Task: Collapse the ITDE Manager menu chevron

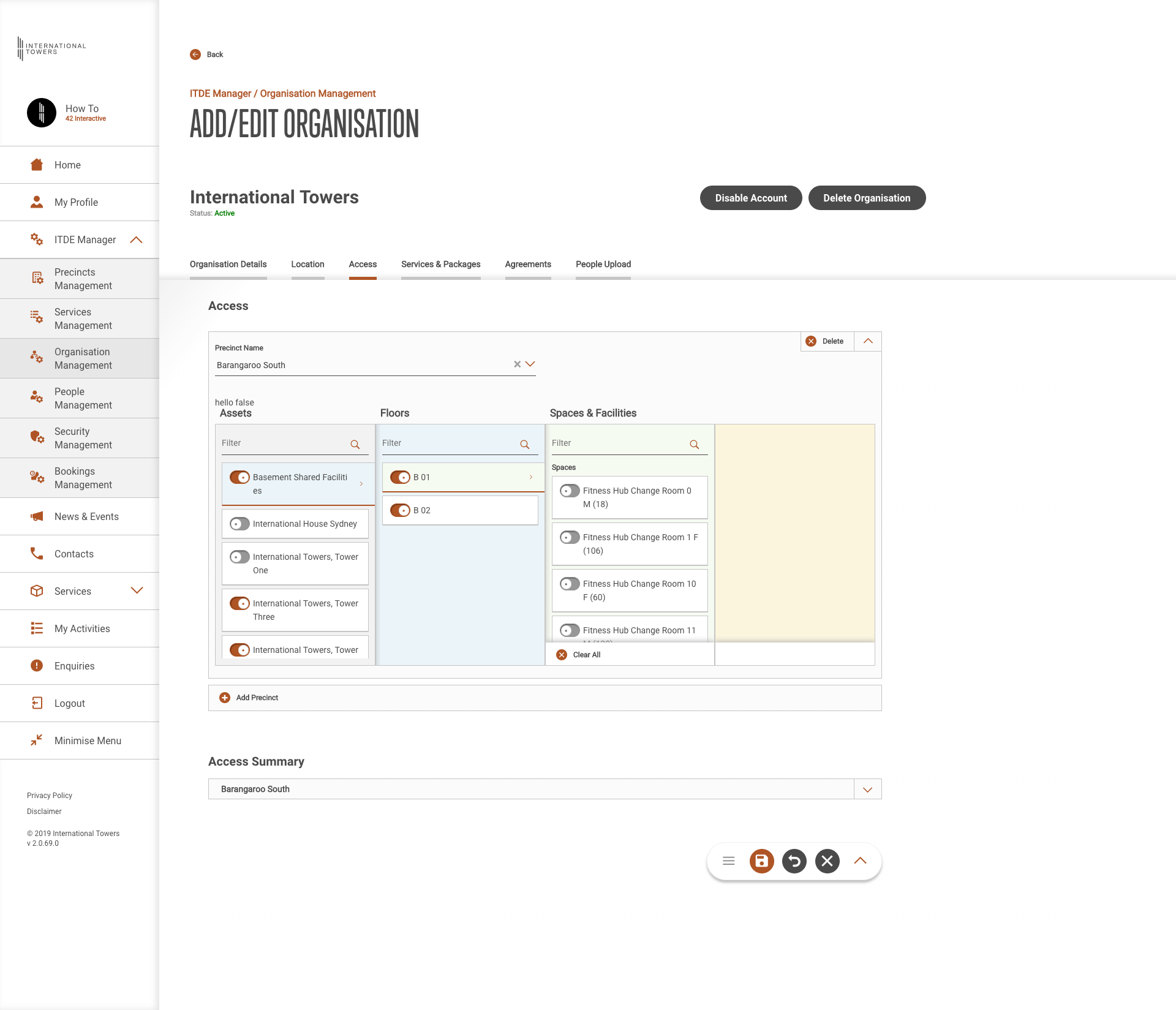Action: click(x=137, y=239)
